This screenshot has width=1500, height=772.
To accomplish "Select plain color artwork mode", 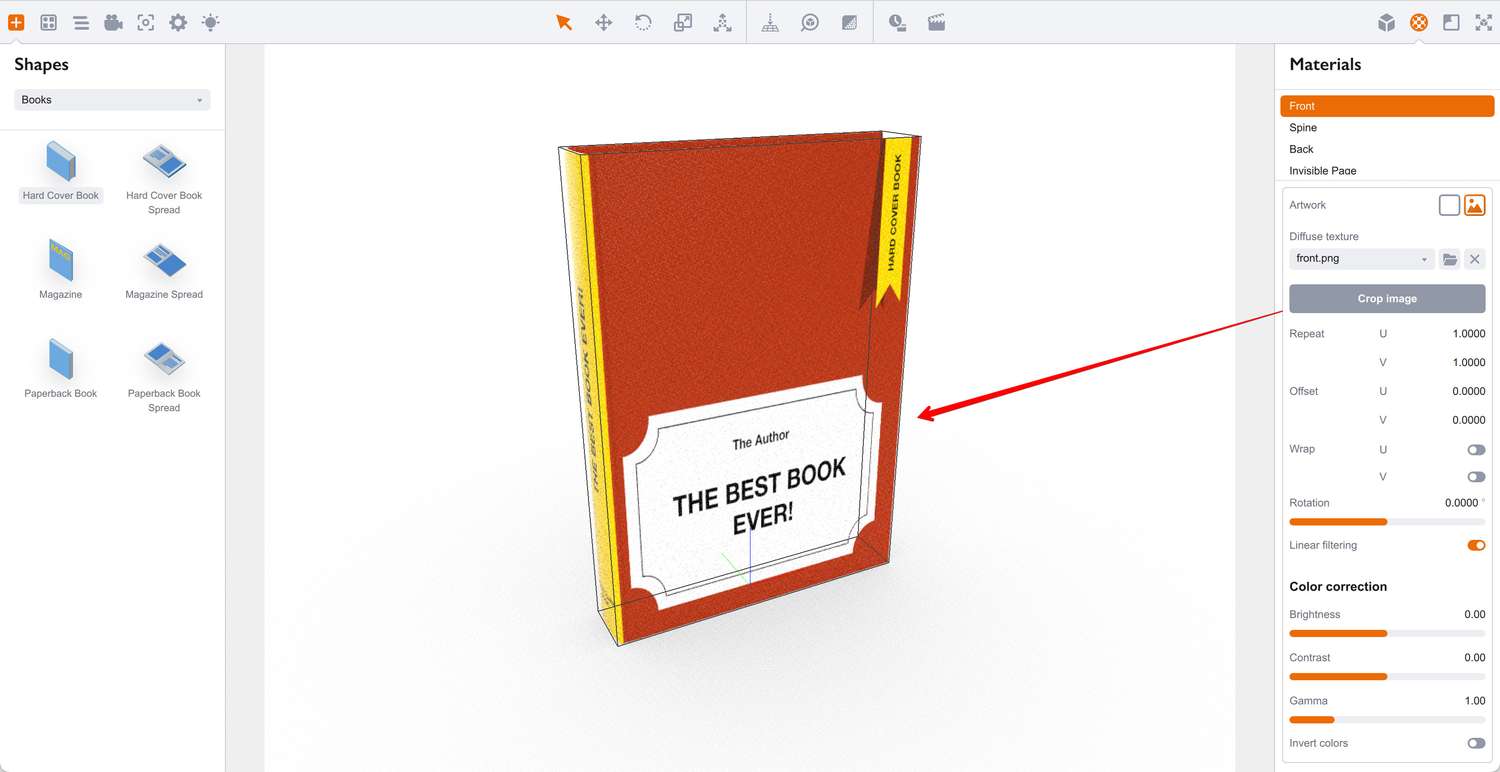I will point(1449,205).
